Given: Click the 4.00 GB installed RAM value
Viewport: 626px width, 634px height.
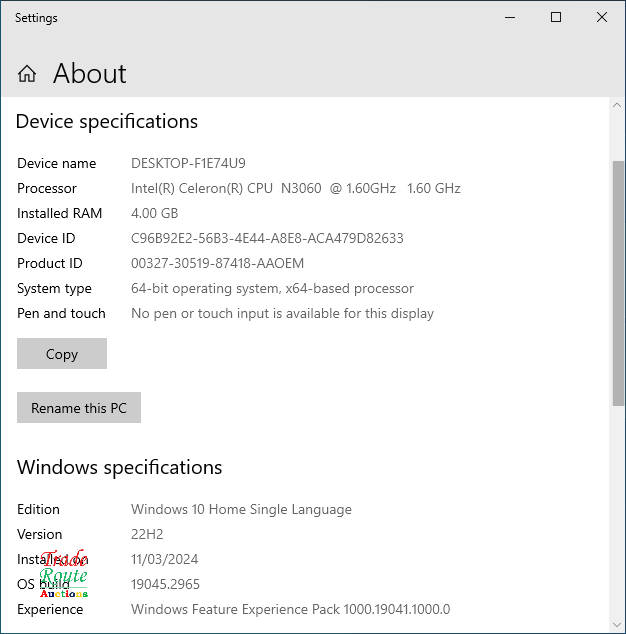Looking at the screenshot, I should [154, 213].
